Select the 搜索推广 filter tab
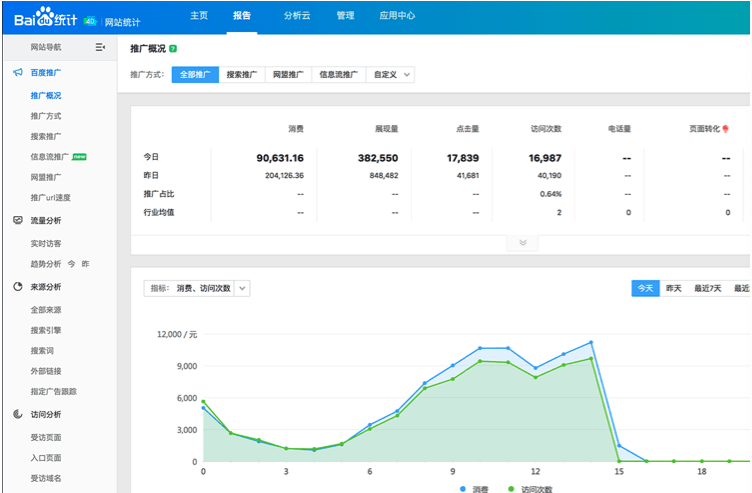The height and width of the screenshot is (493, 752). point(242,75)
